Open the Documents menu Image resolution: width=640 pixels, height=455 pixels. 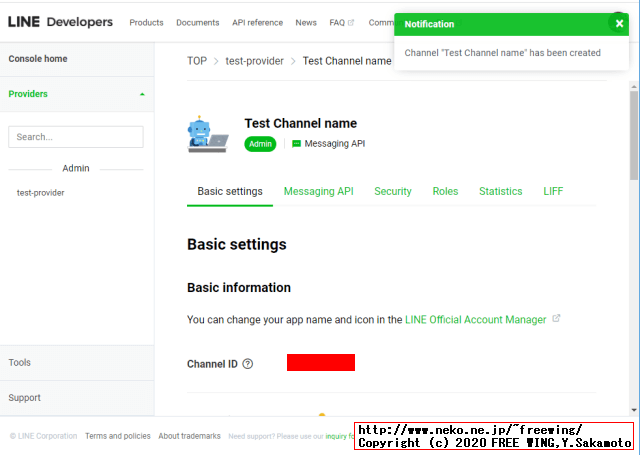click(x=198, y=23)
